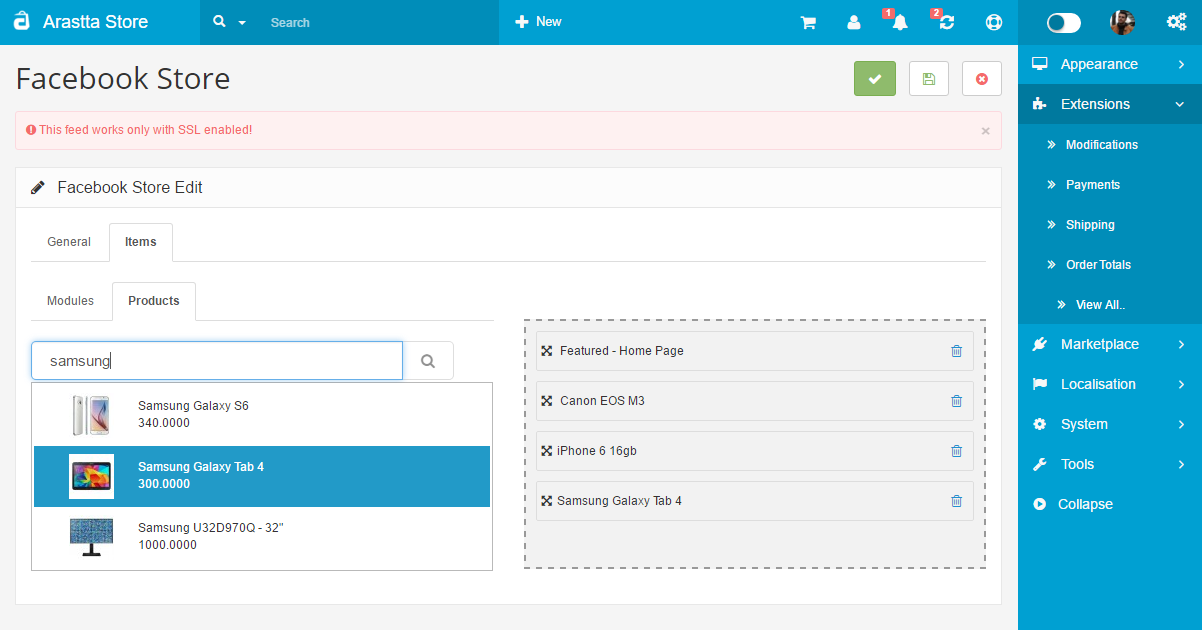The width and height of the screenshot is (1202, 630).
Task: Click the Arastta Store title link
Action: (x=95, y=22)
